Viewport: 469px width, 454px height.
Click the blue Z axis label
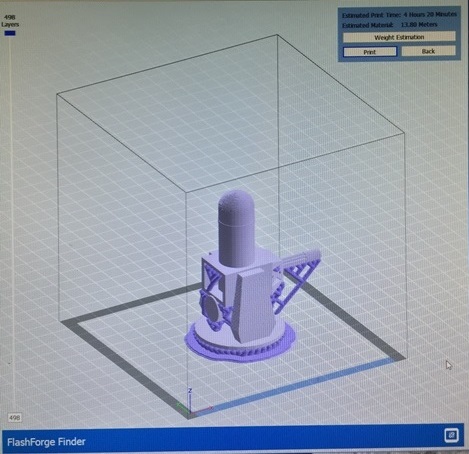click(x=190, y=390)
